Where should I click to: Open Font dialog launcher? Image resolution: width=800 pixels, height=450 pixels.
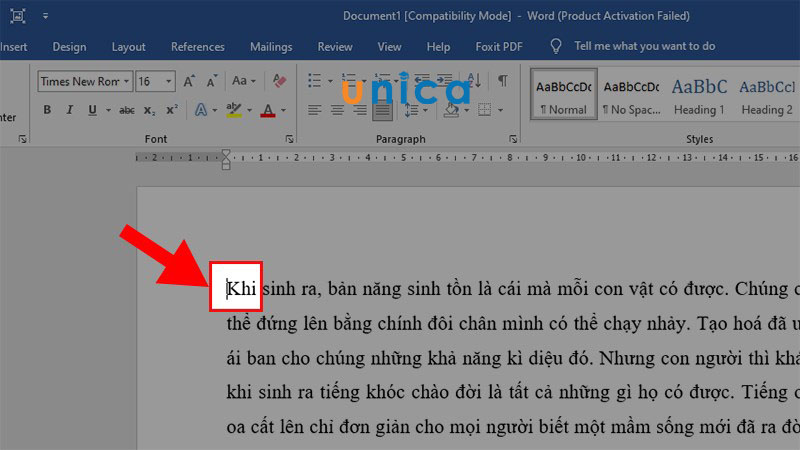[289, 139]
